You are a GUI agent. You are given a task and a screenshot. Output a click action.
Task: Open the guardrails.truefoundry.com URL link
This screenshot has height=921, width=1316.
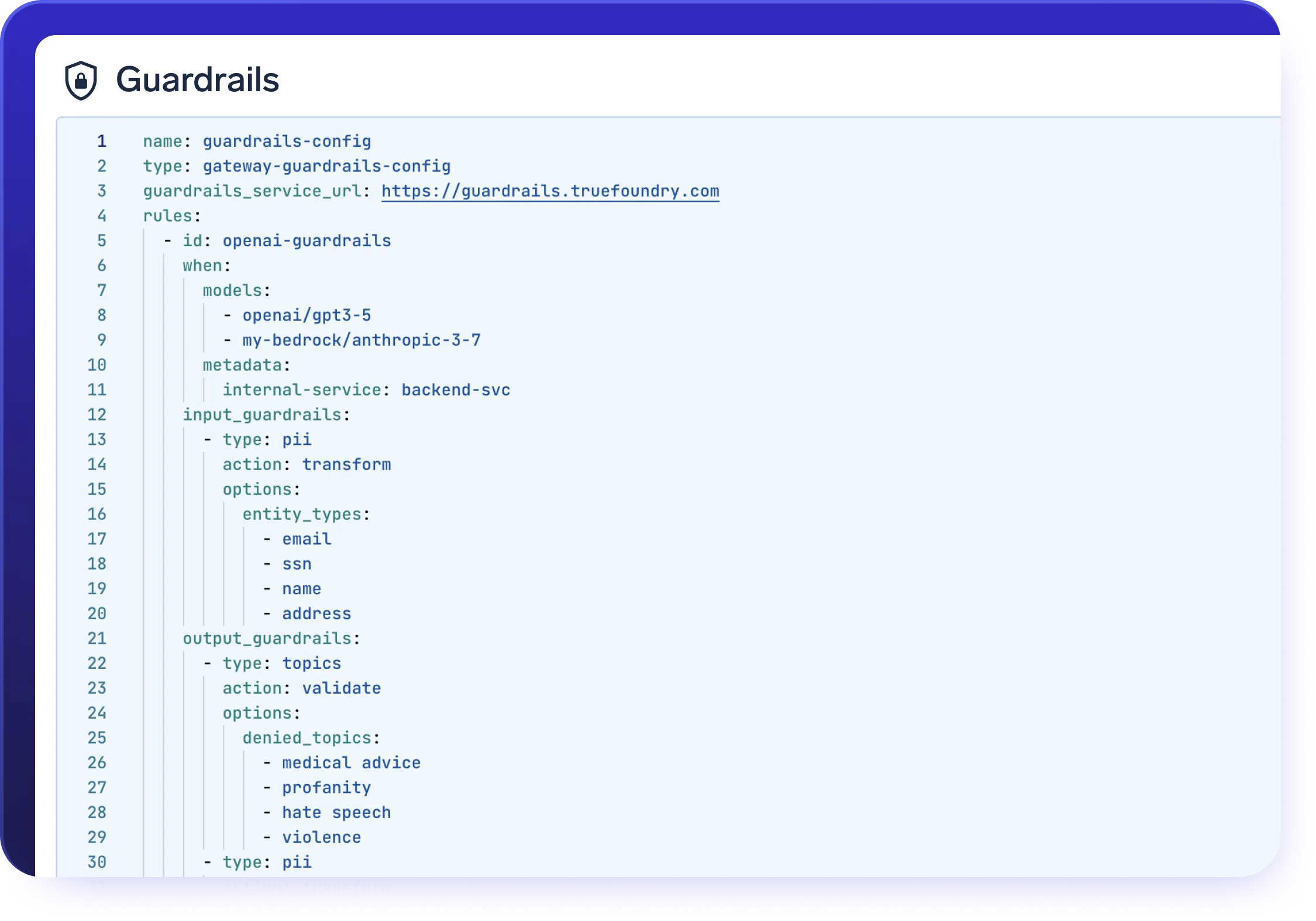coord(550,191)
